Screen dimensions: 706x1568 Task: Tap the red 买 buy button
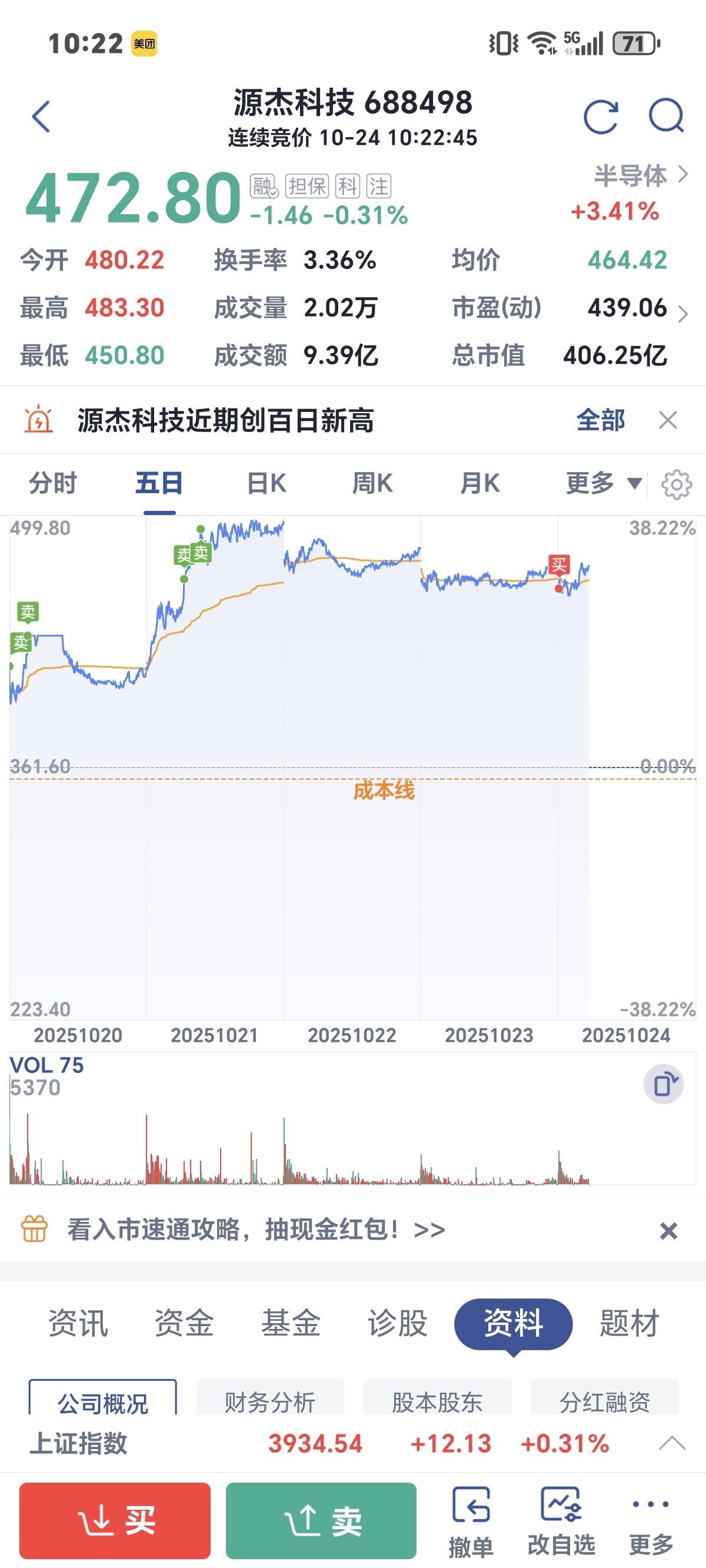pyautogui.click(x=115, y=1520)
